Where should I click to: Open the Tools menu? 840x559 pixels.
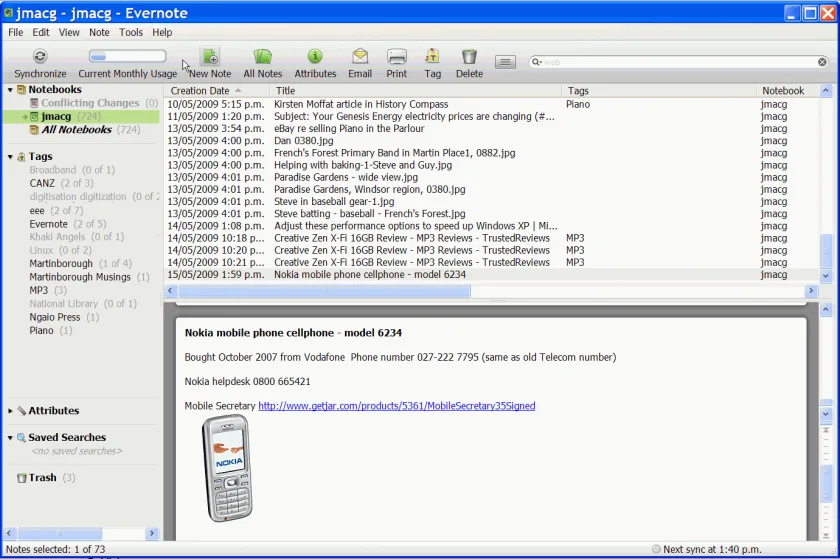131,32
